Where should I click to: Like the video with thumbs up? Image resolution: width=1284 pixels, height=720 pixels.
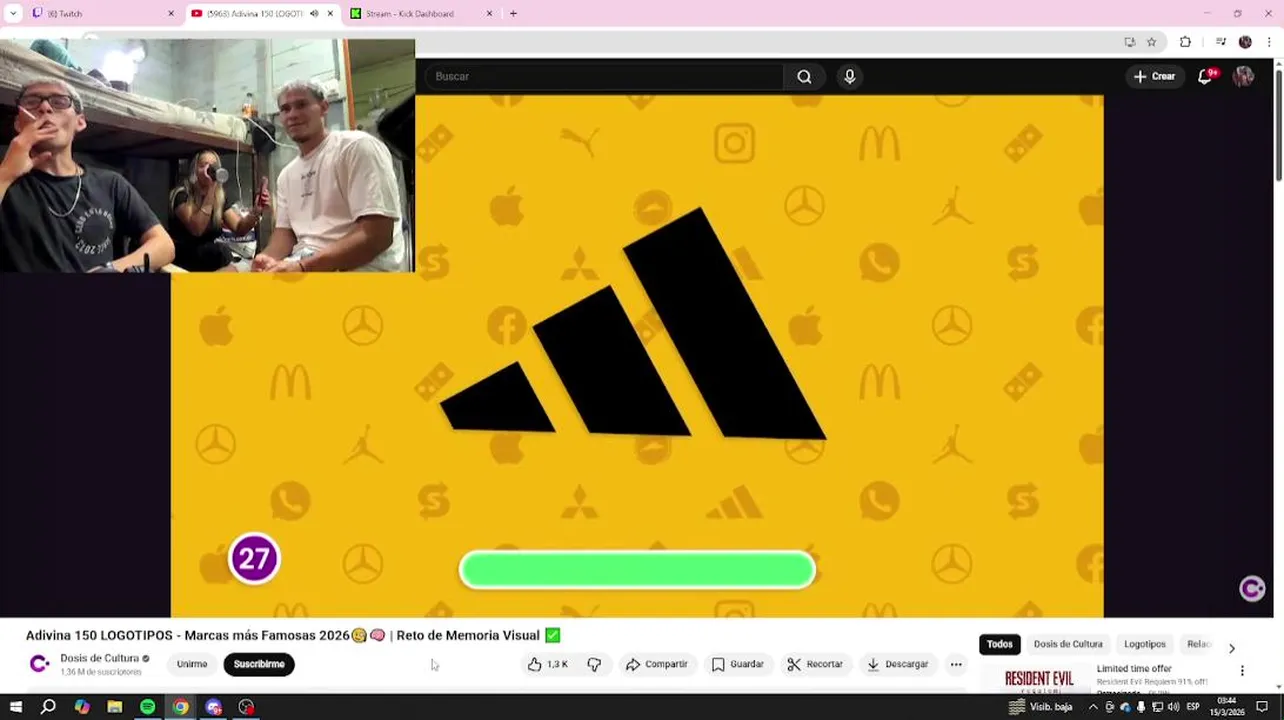pyautogui.click(x=548, y=664)
